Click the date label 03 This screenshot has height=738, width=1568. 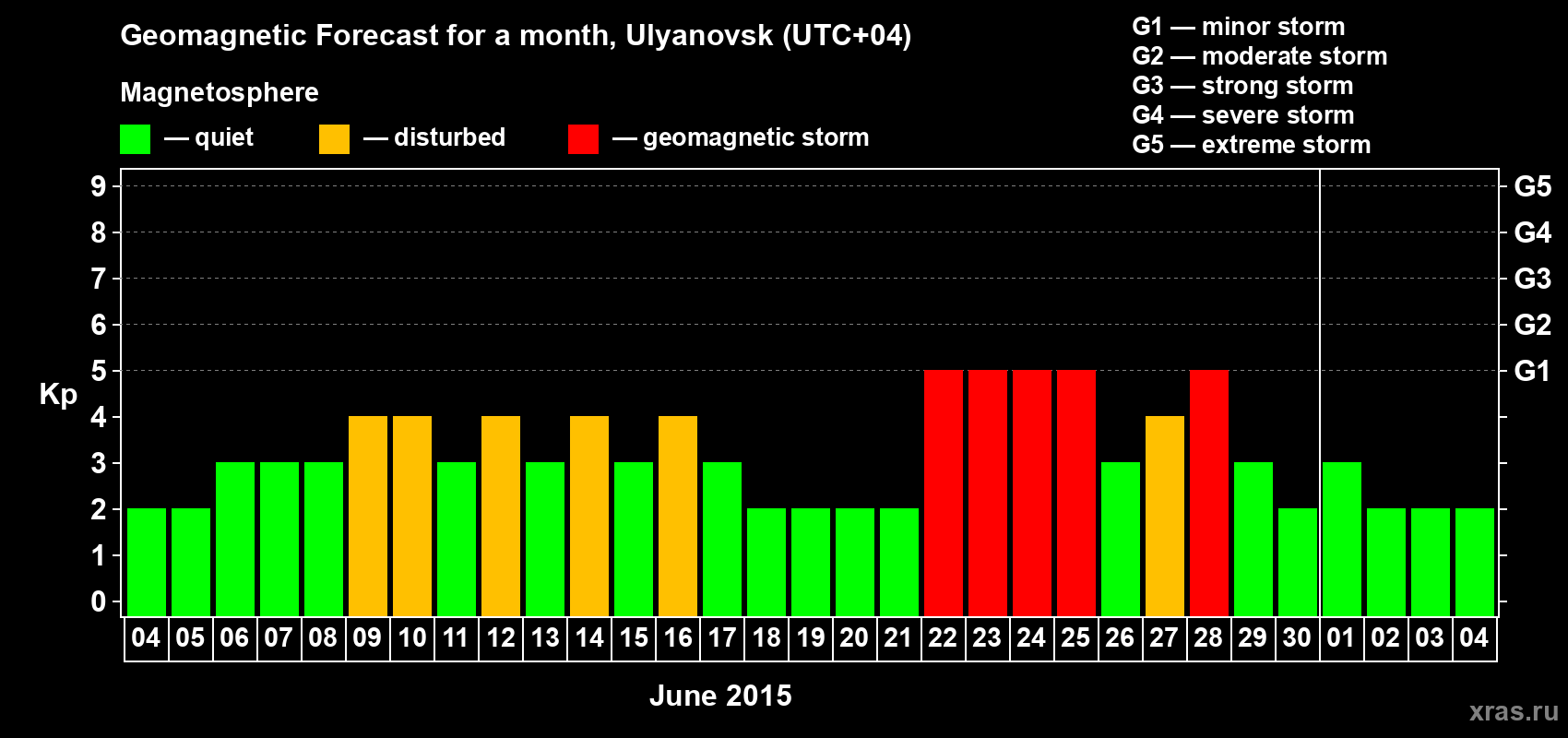pyautogui.click(x=1430, y=638)
